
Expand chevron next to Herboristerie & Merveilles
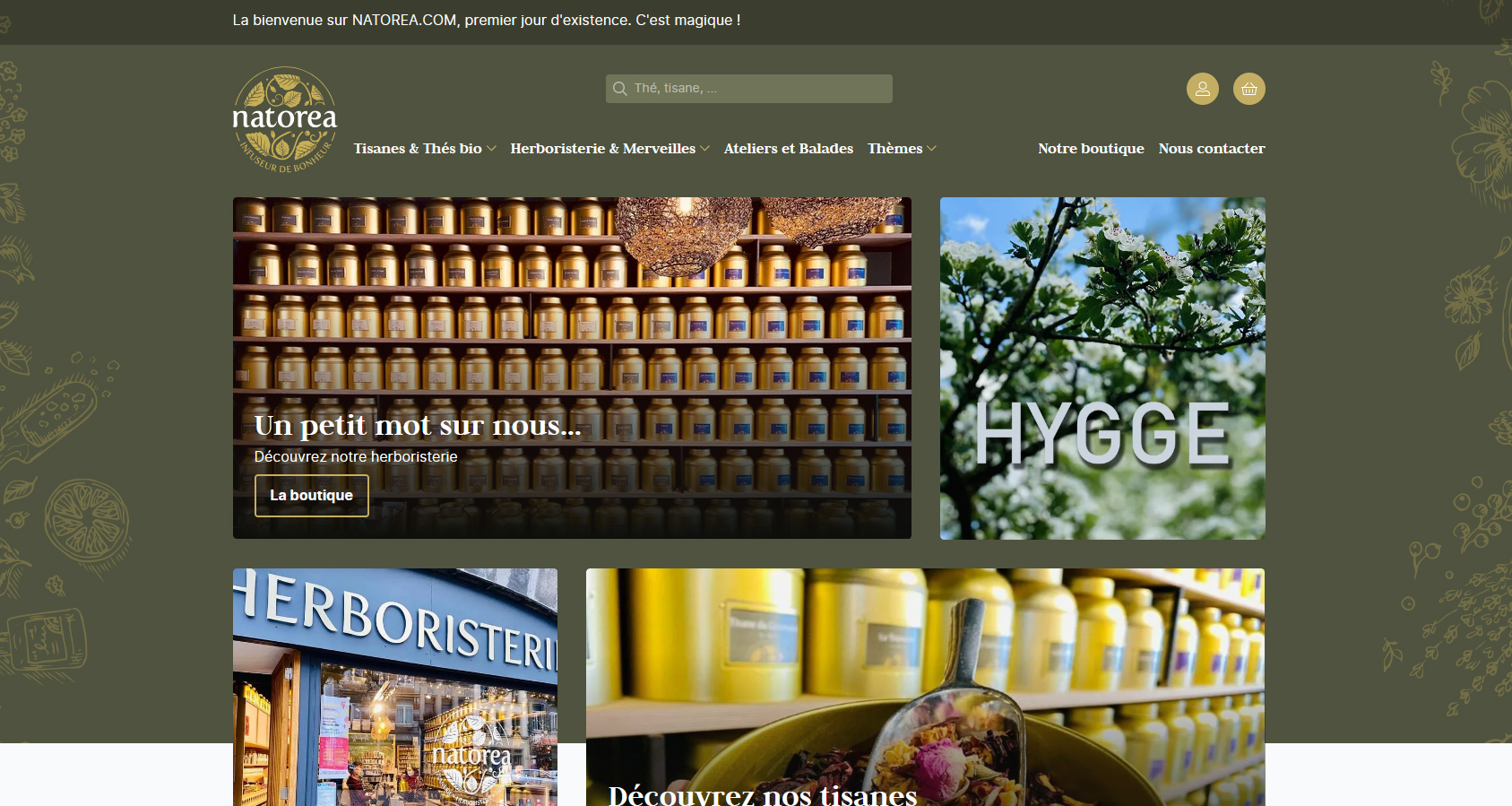coord(704,149)
